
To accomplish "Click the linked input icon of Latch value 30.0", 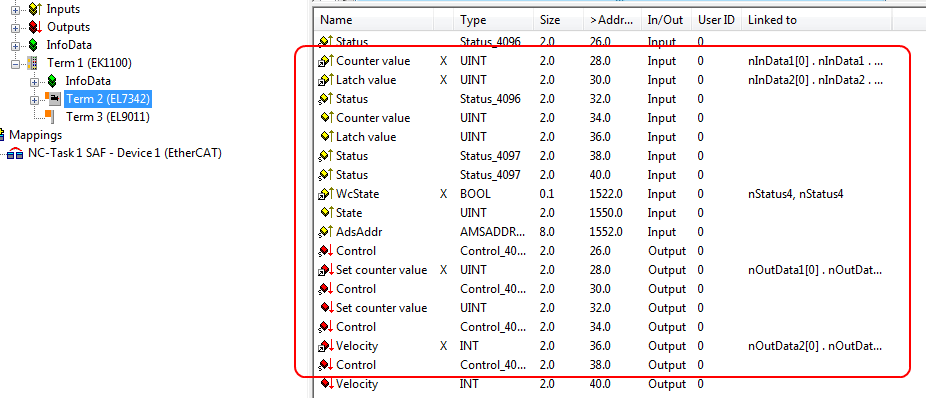I will tap(326, 80).
